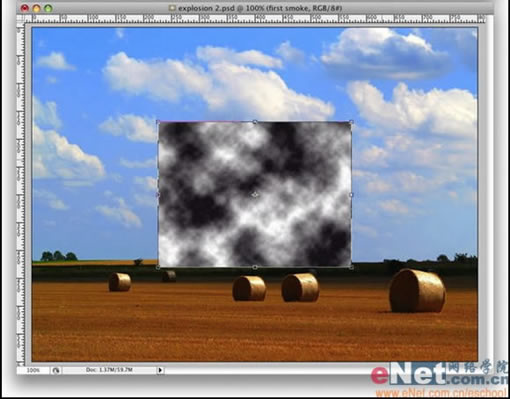Click the transform center reference point
The width and height of the screenshot is (510, 399).
click(x=255, y=195)
